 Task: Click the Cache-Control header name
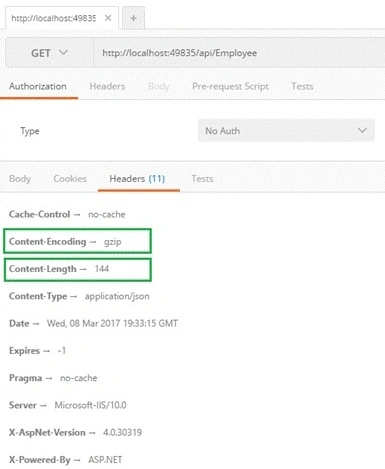pyautogui.click(x=40, y=214)
